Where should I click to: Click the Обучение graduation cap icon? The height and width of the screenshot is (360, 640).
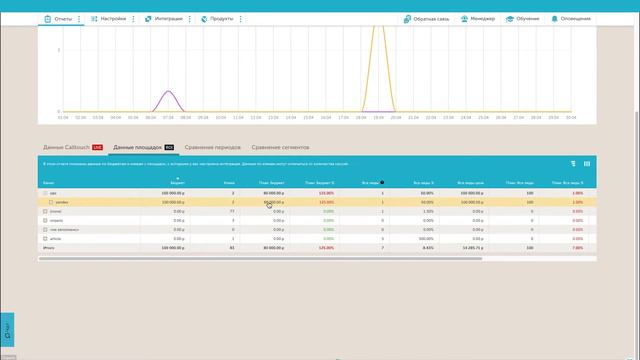click(x=510, y=19)
